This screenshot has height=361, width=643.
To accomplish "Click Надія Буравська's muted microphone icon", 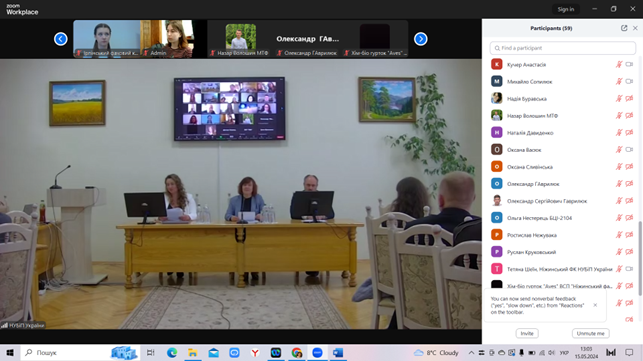I will pos(619,98).
